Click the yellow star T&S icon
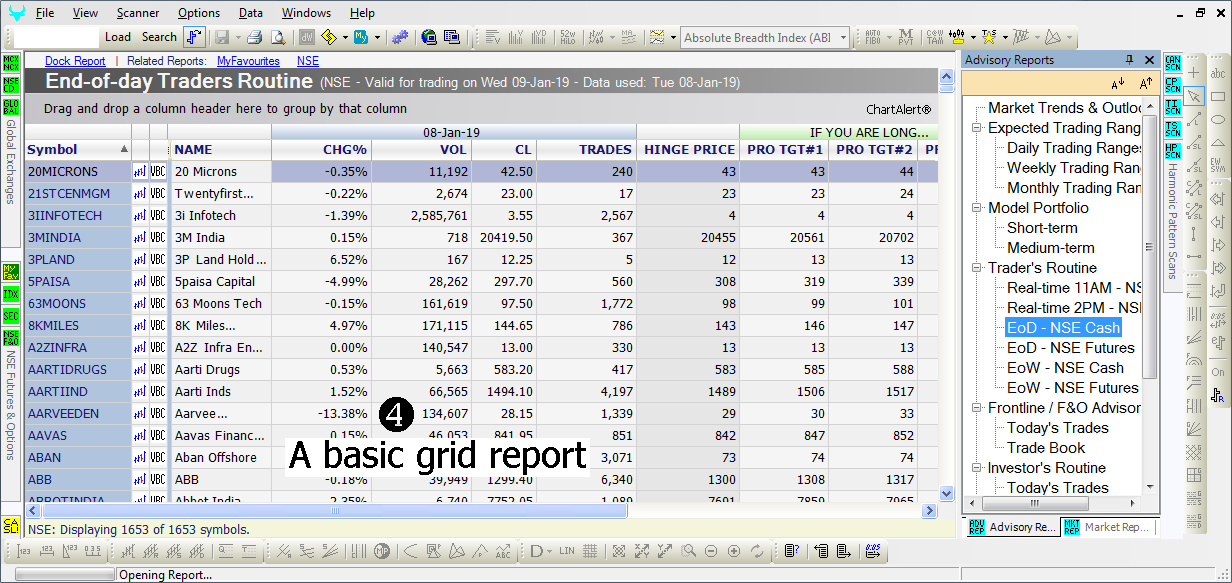Image resolution: width=1232 pixels, height=583 pixels. point(988,37)
